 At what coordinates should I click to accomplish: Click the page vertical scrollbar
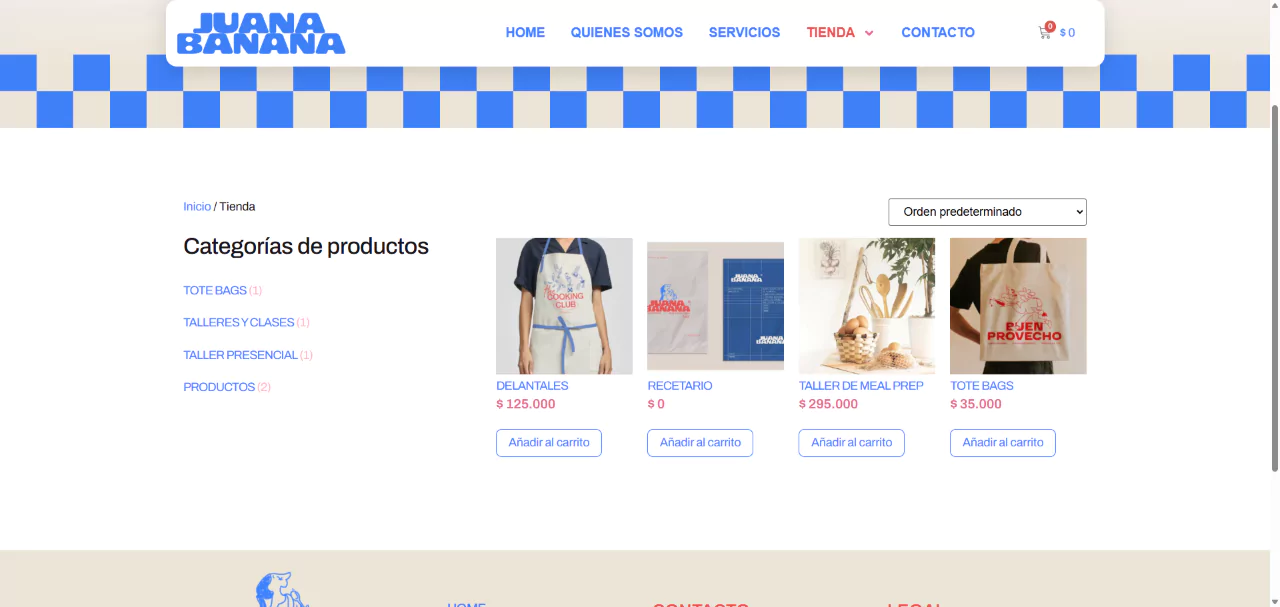point(1274,285)
